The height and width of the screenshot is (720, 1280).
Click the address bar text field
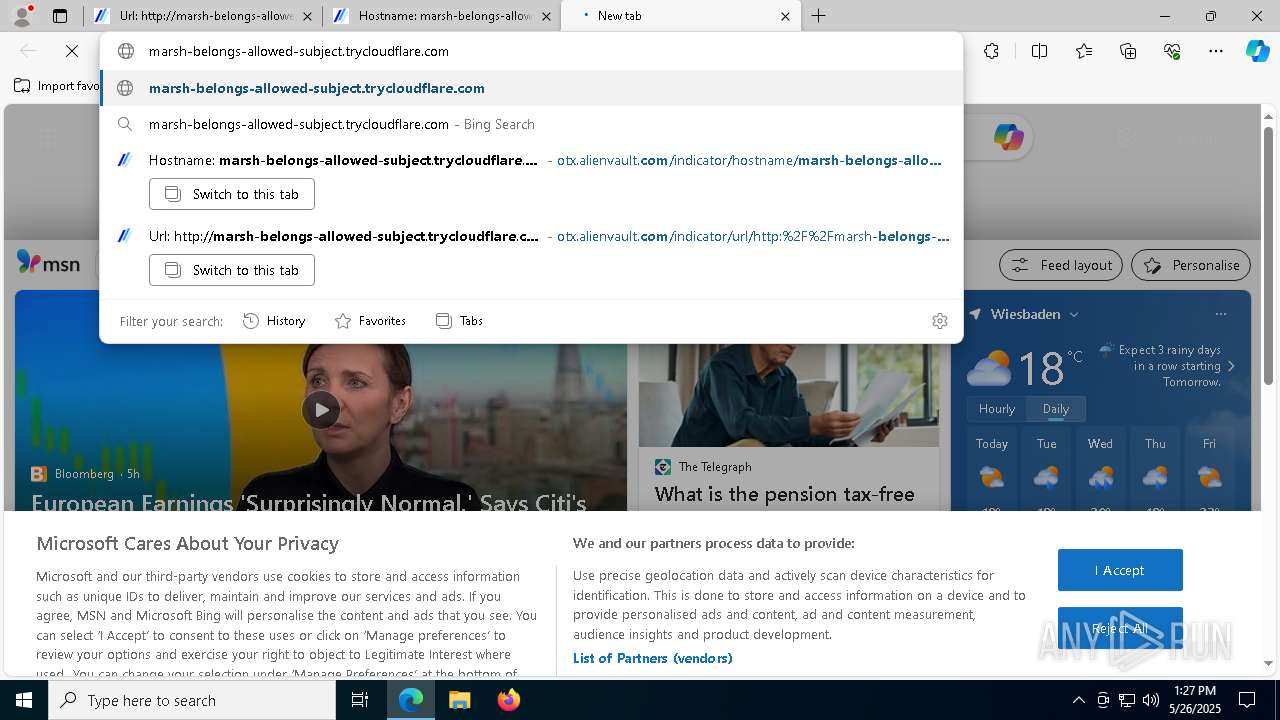(x=530, y=51)
